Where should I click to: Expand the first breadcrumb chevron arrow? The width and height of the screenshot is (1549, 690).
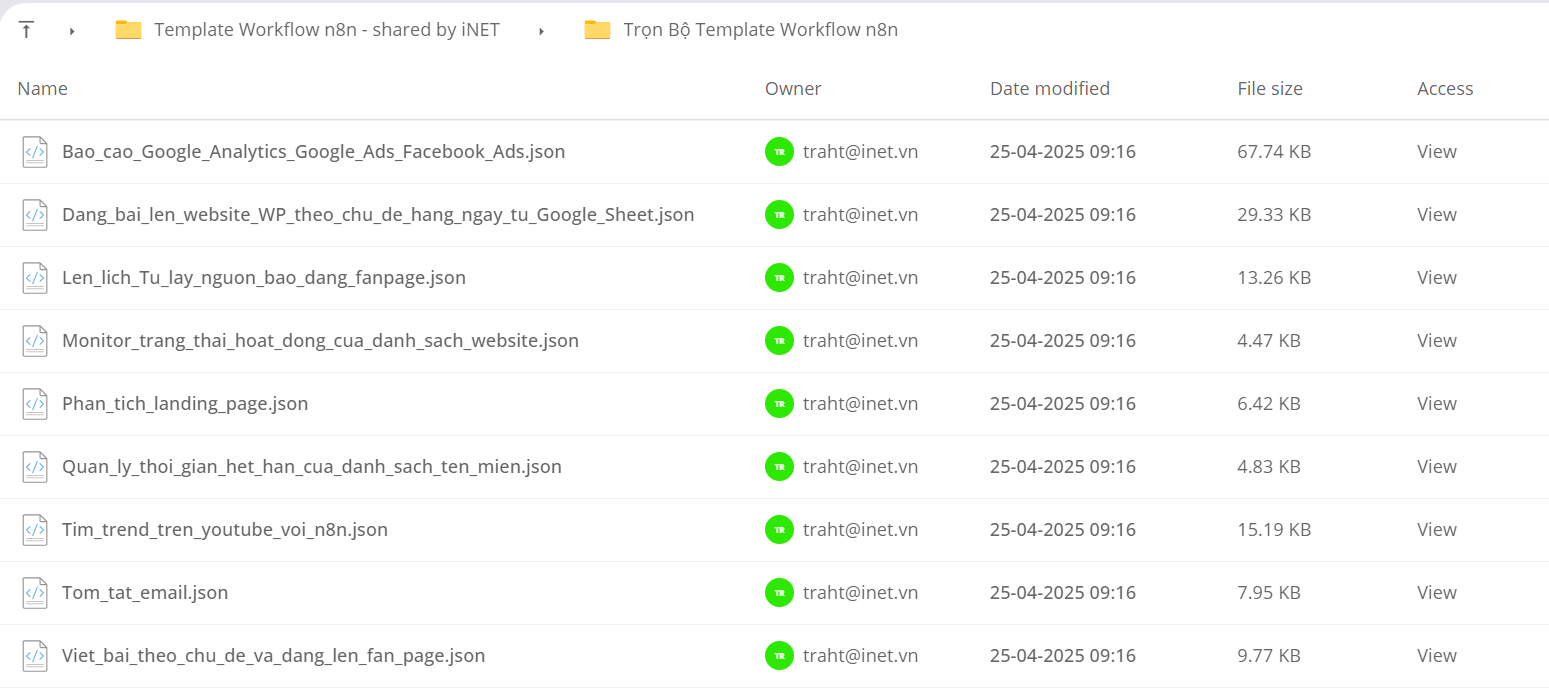72,31
